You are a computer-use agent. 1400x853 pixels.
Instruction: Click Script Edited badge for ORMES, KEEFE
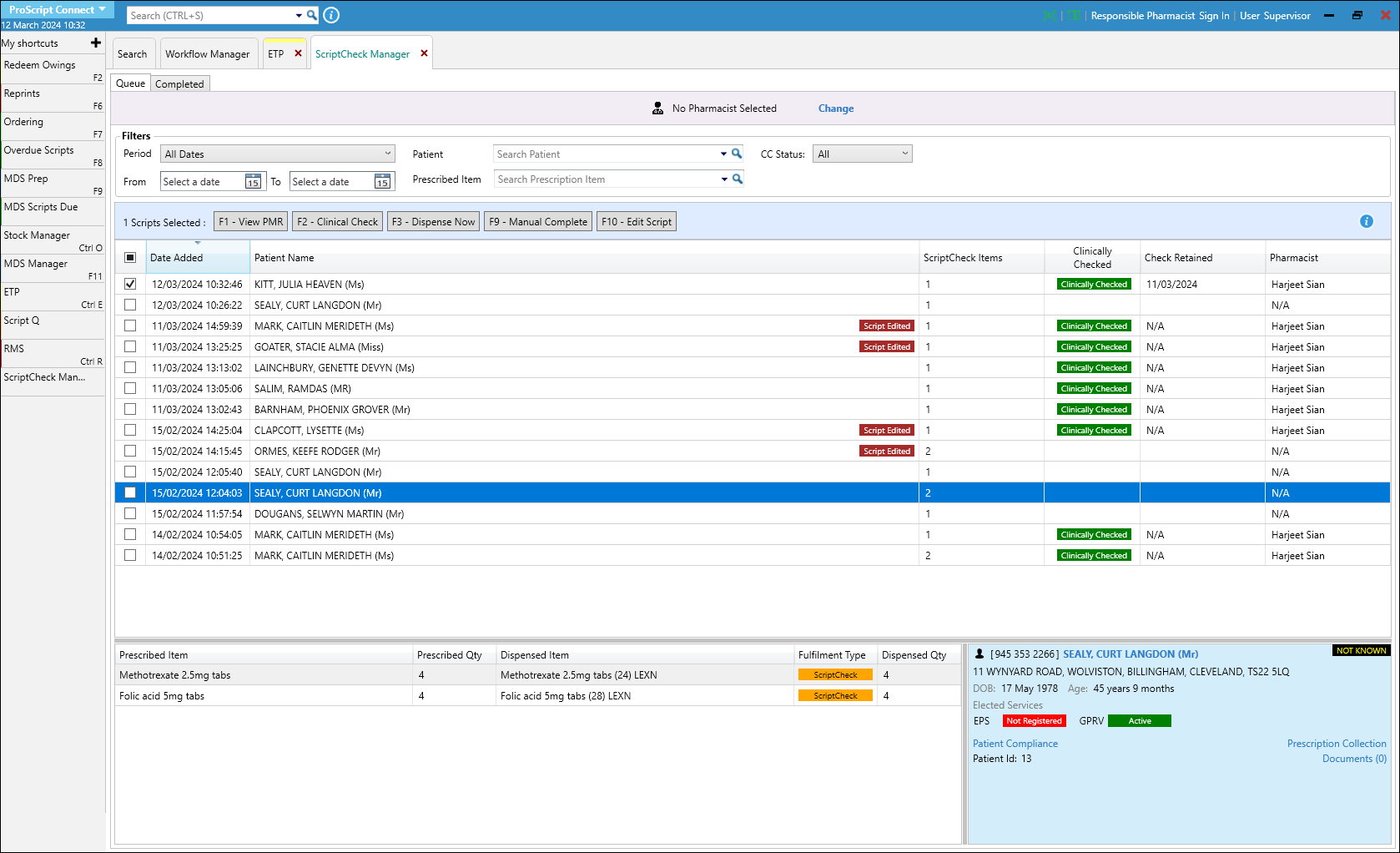887,451
